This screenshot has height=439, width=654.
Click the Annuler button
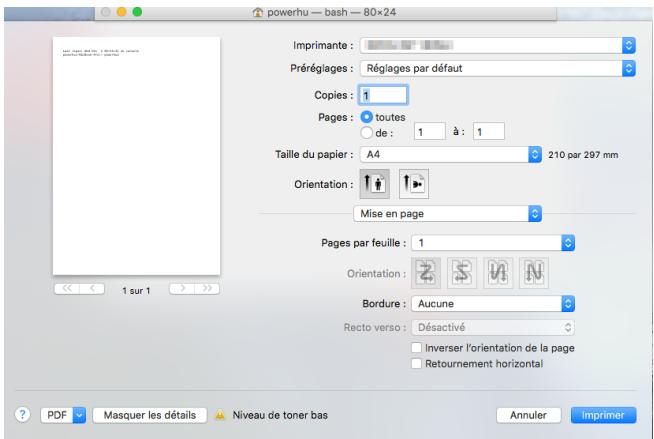pyautogui.click(x=528, y=415)
